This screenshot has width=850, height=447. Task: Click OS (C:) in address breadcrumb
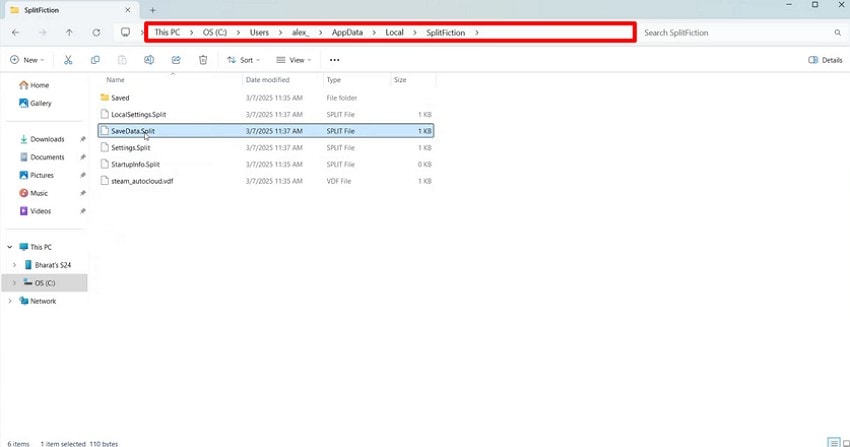click(x=215, y=33)
